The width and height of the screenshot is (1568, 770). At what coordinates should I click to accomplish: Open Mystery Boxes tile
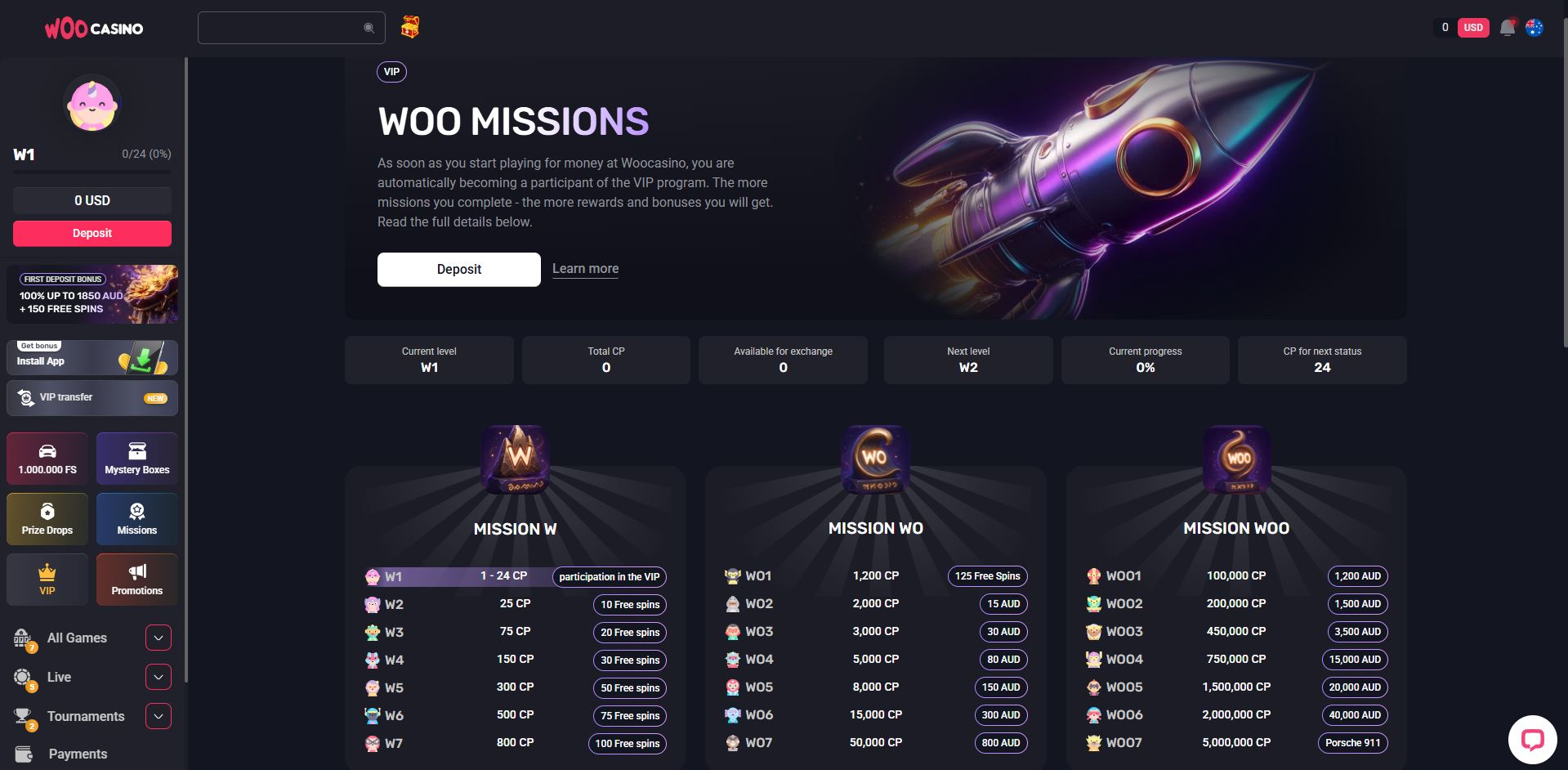click(x=137, y=459)
